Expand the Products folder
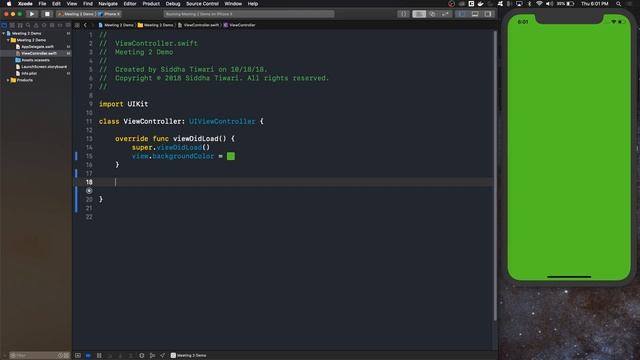Screen dimensions: 640x360 (x=8, y=80)
